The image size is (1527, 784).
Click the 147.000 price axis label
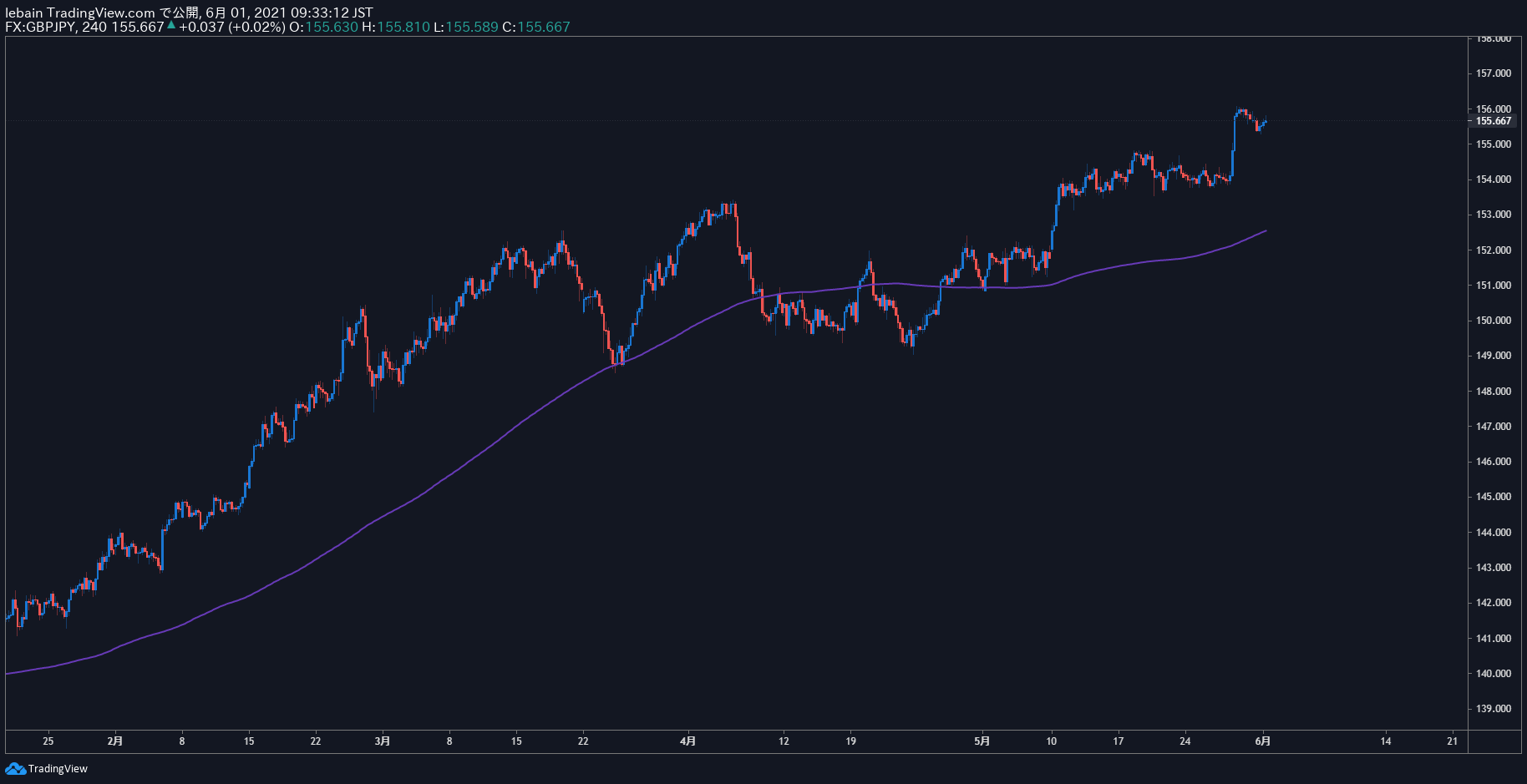[x=1494, y=427]
